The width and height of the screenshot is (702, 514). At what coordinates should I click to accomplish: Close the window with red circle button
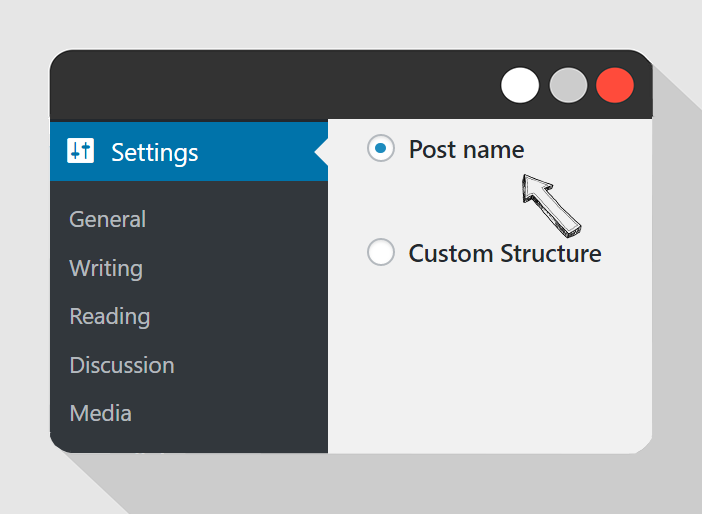[x=615, y=85]
